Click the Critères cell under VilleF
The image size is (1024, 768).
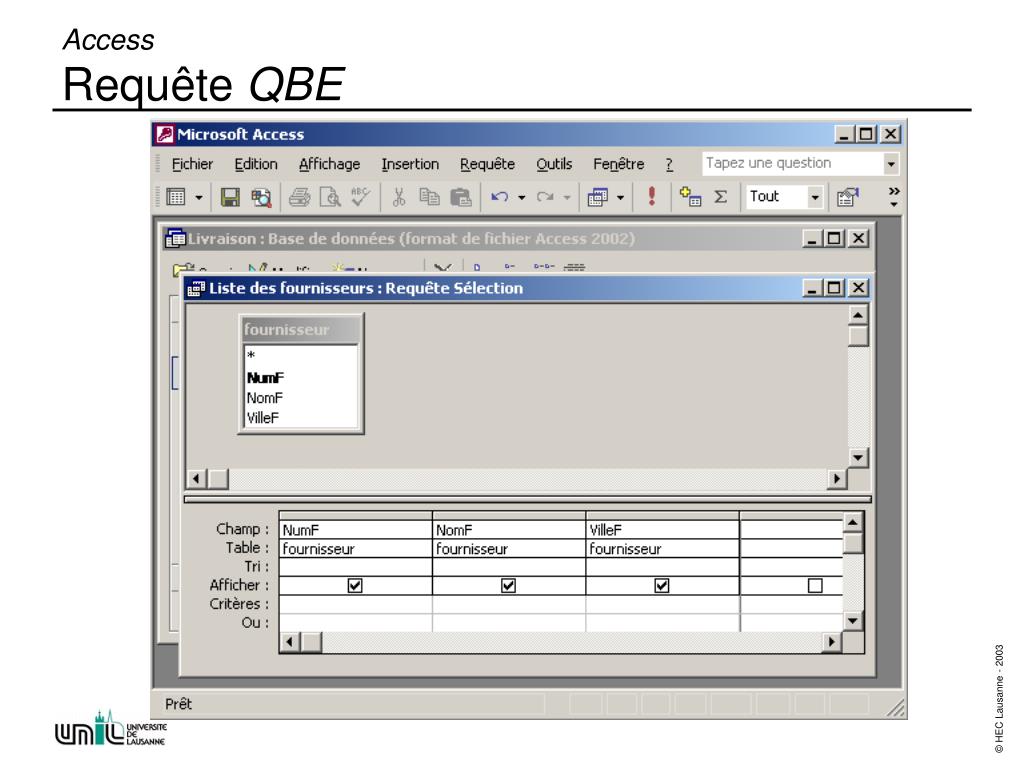click(663, 604)
